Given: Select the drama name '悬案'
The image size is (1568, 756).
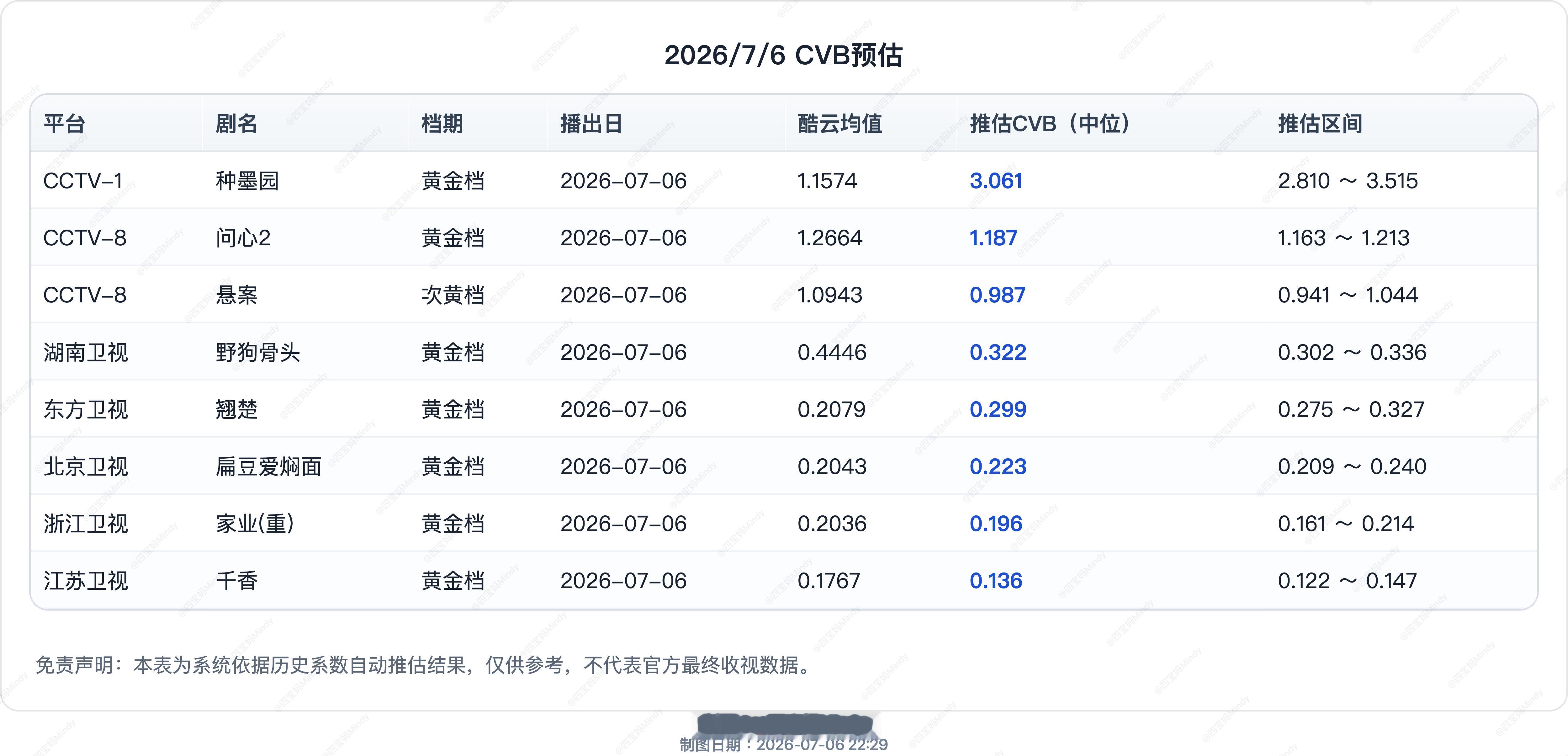Looking at the screenshot, I should point(236,295).
